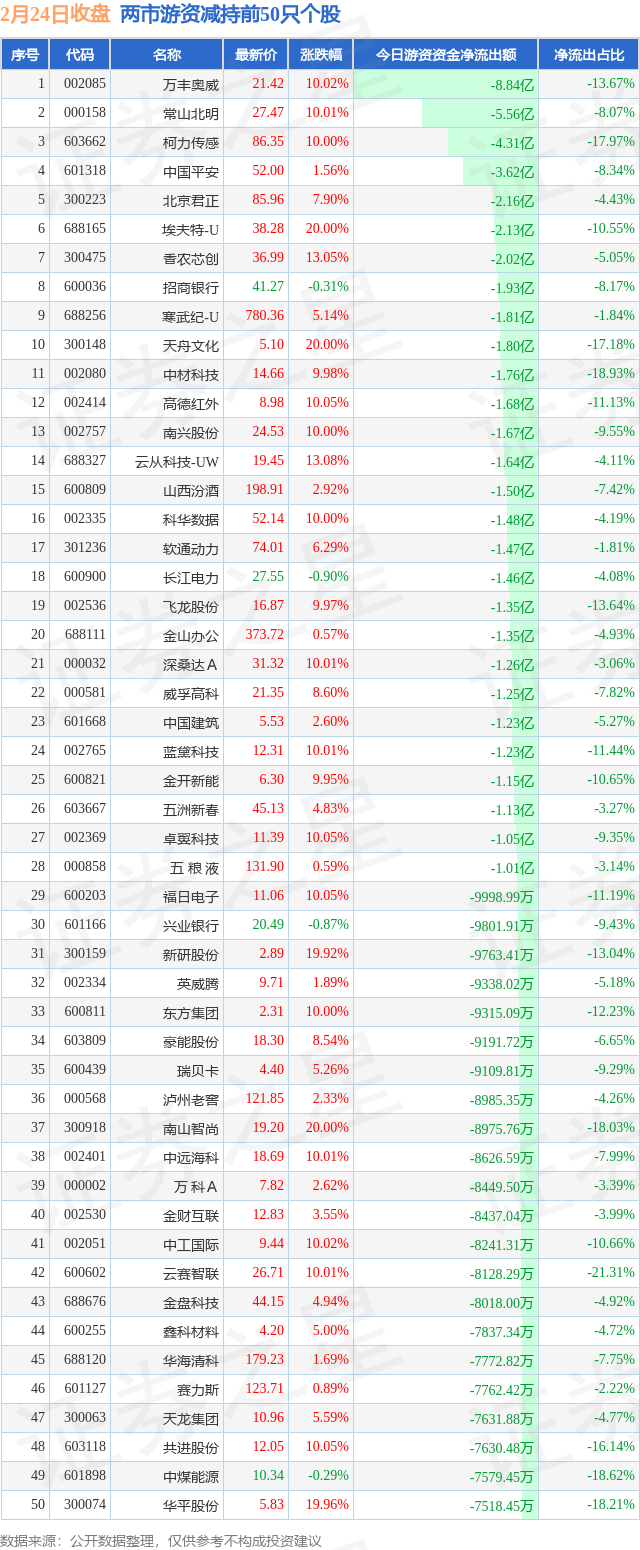This screenshot has width=640, height=1550.
Task: Click stock name 中远海科
Action: pyautogui.click(x=191, y=1157)
